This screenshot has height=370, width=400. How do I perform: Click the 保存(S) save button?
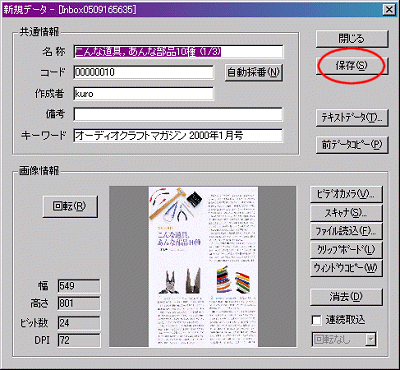(351, 66)
